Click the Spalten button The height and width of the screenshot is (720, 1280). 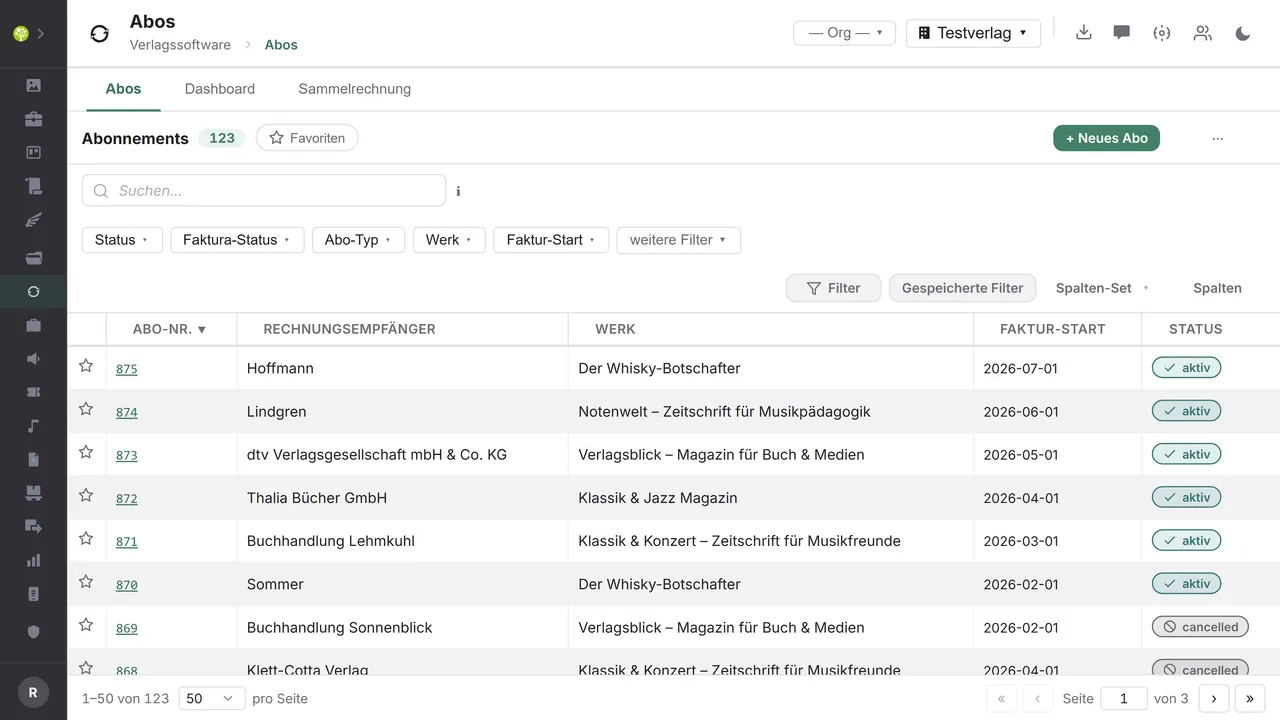[1217, 288]
